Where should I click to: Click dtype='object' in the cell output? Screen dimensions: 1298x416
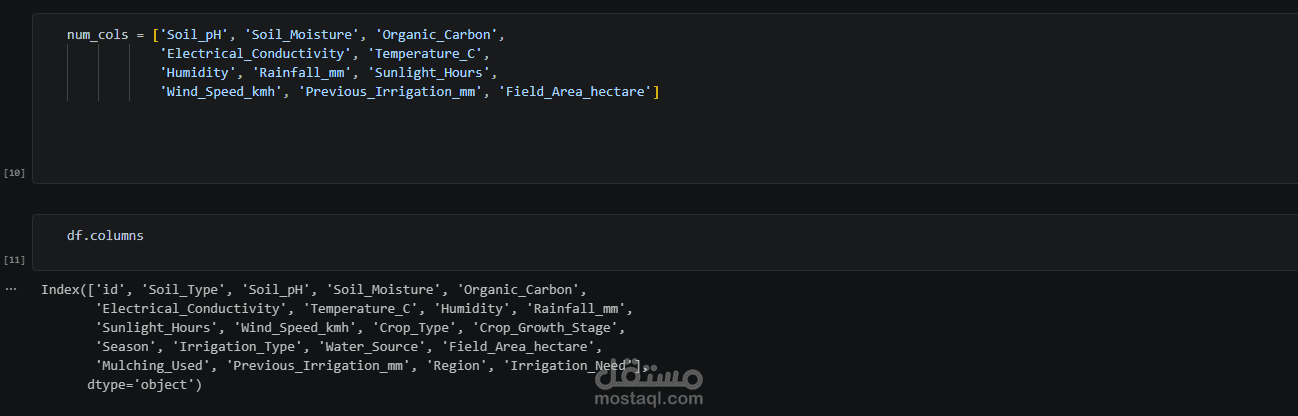tap(144, 385)
